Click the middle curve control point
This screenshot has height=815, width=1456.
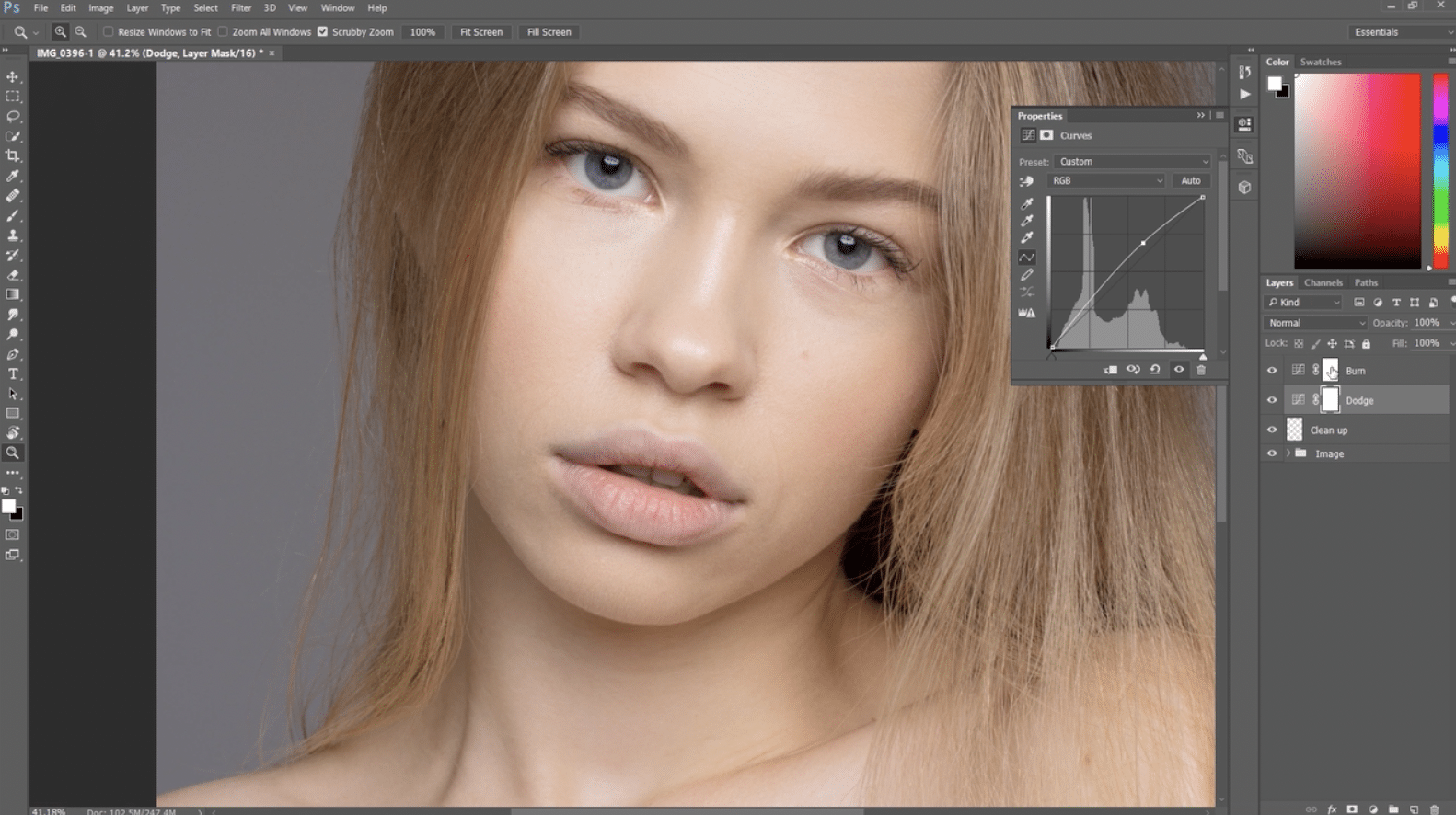click(1143, 243)
